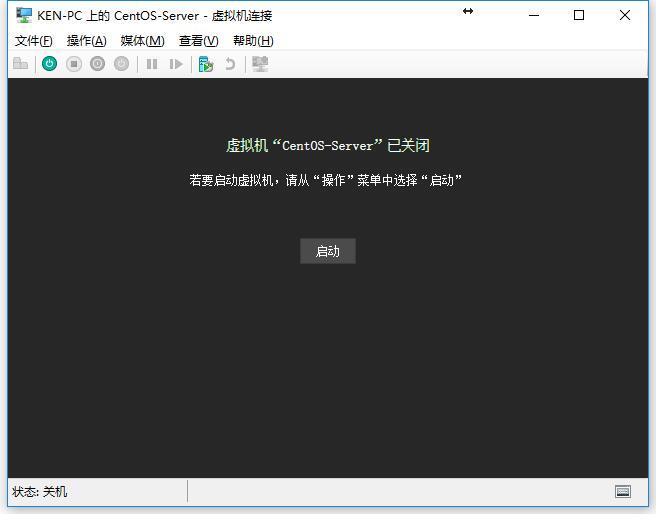This screenshot has height=514, width=656.
Task: Click the Reset play-step toolbar icon
Action: [x=176, y=64]
